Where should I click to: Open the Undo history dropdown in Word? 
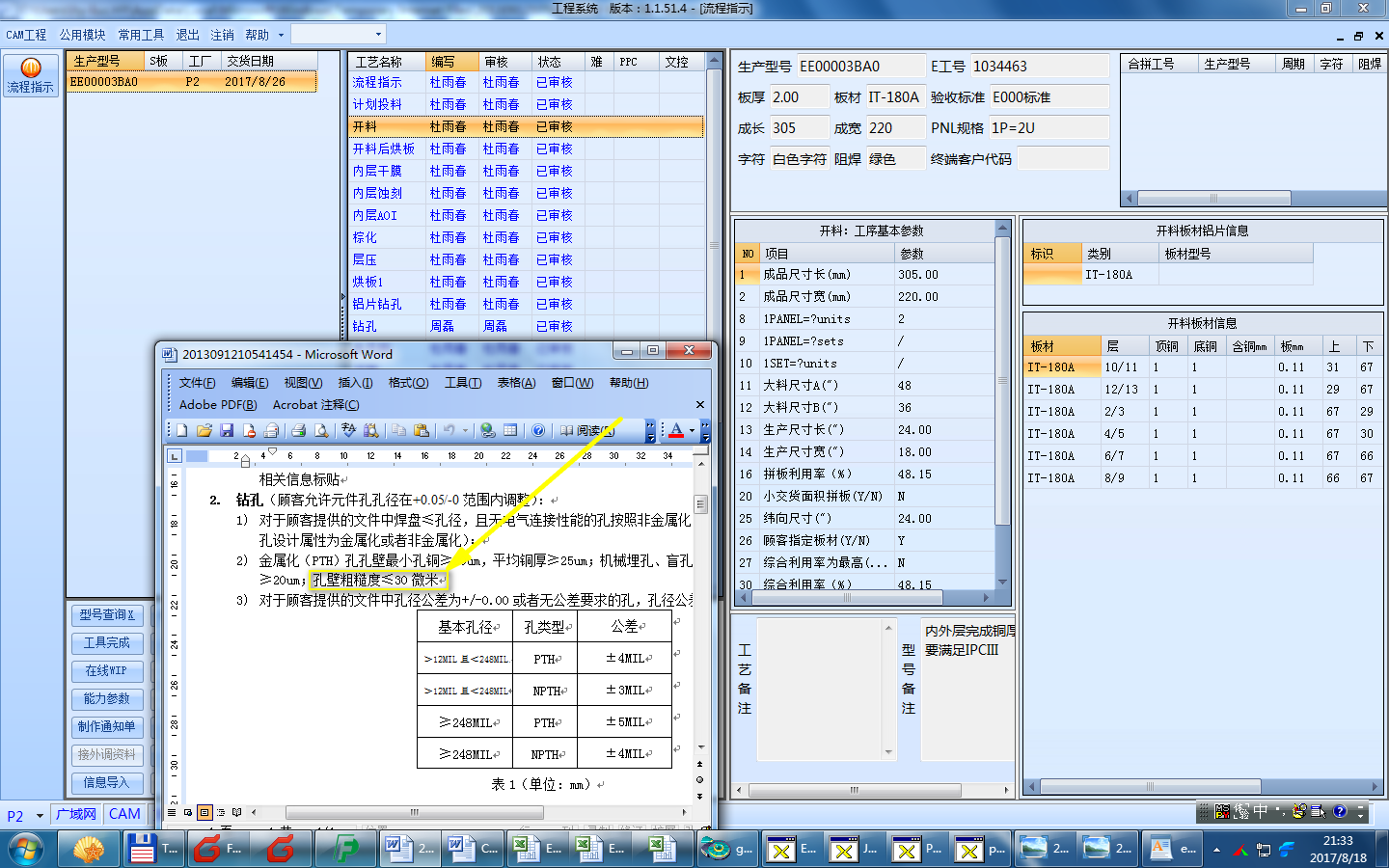pyautogui.click(x=465, y=430)
